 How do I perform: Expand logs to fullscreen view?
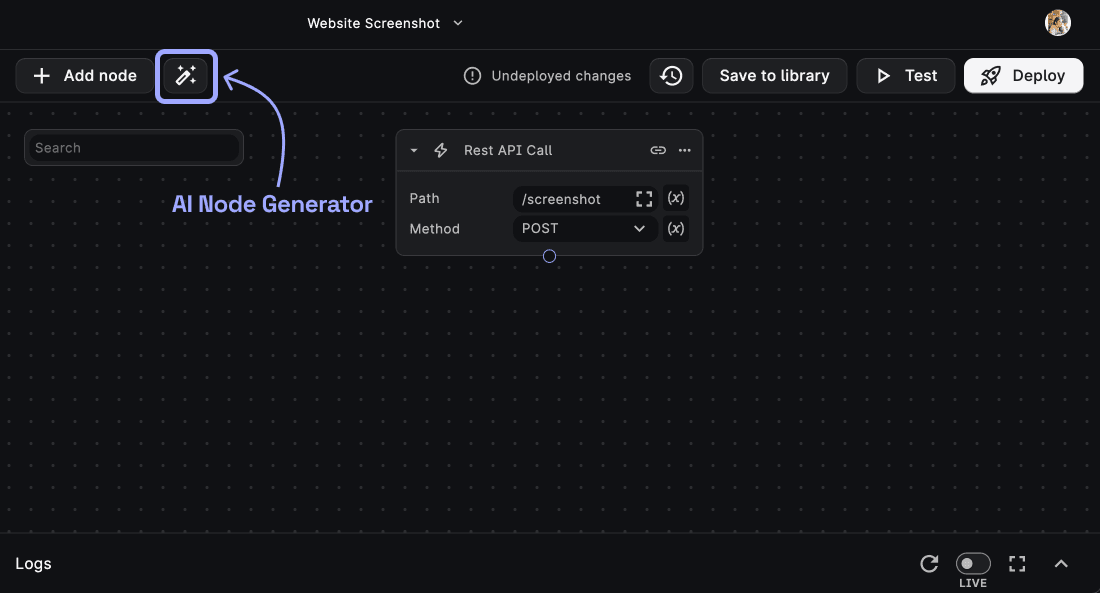(x=1017, y=563)
